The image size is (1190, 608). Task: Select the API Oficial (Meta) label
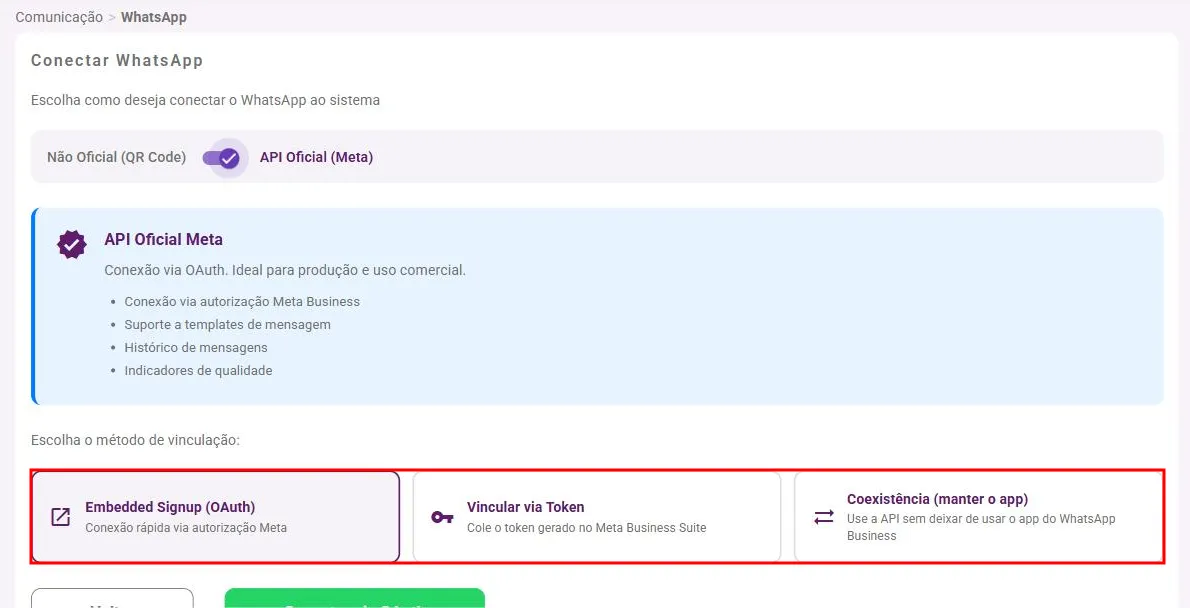[x=316, y=157]
